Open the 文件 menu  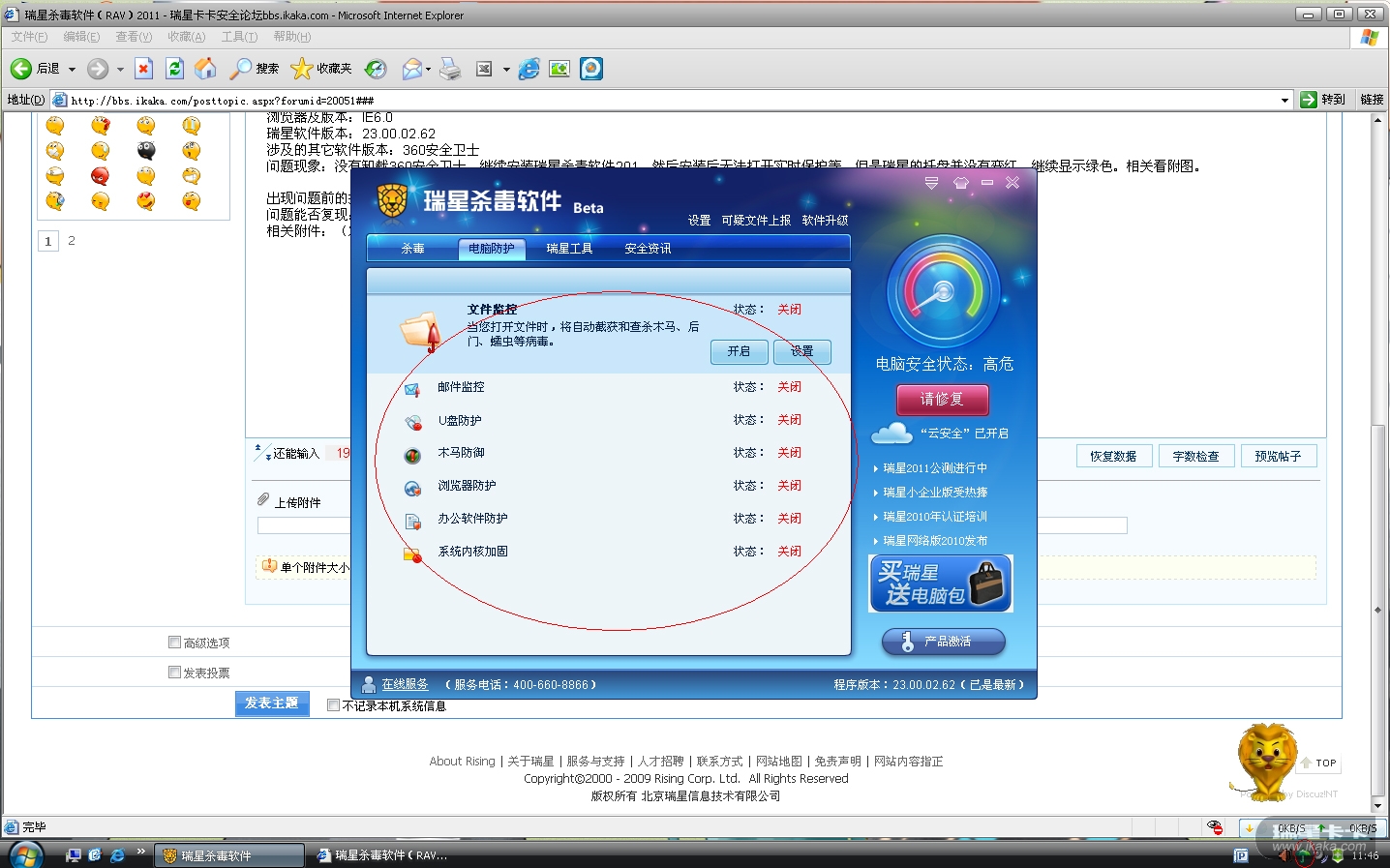[x=29, y=37]
